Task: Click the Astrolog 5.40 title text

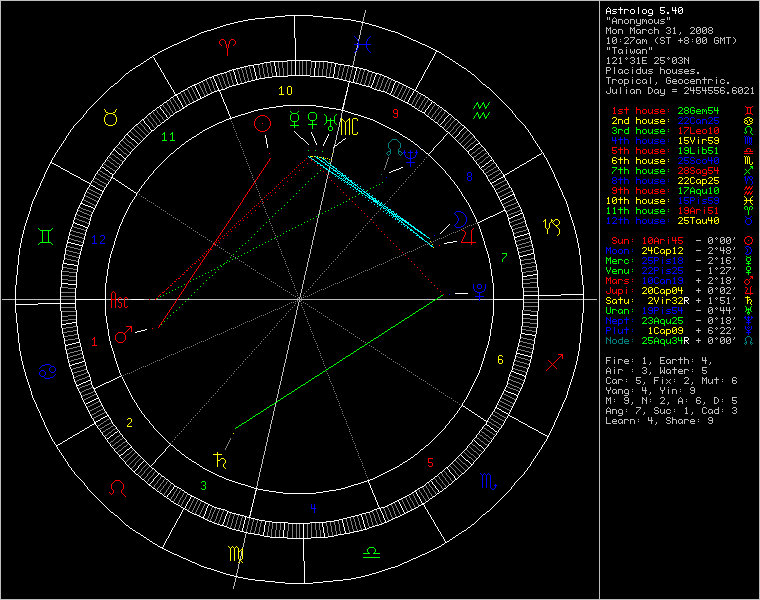Action: click(644, 11)
